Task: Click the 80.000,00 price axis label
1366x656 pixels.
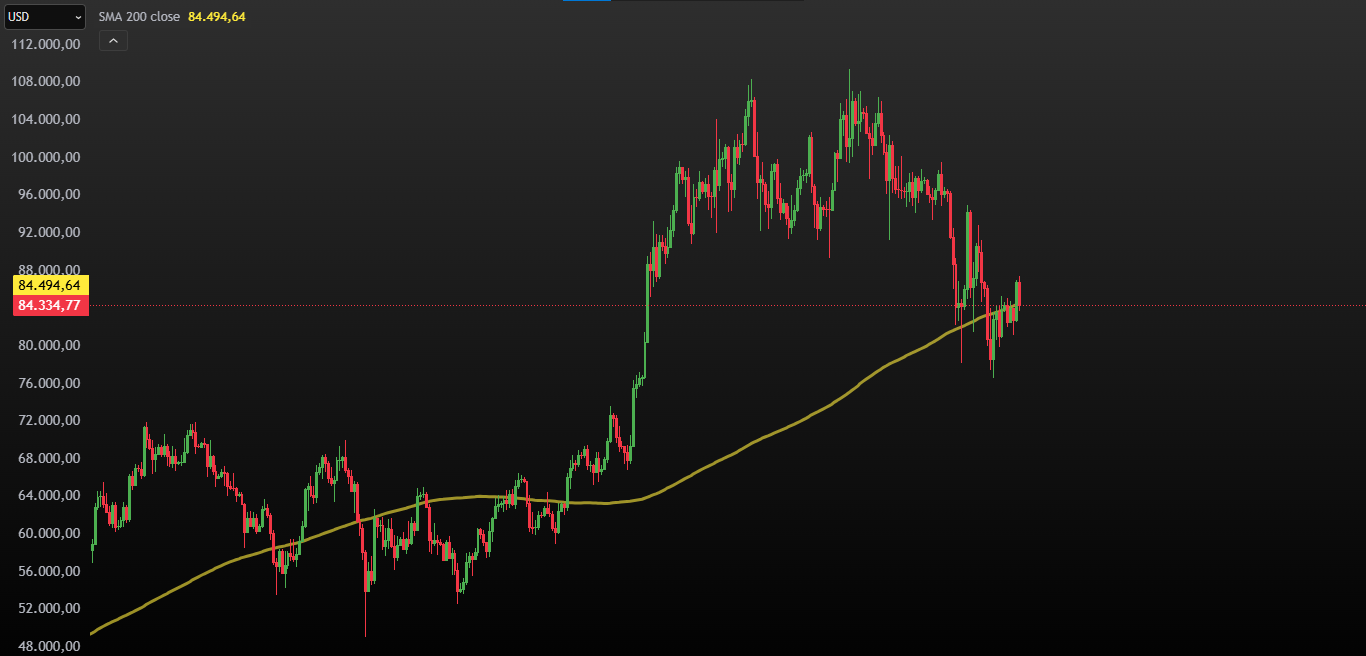Action: click(x=49, y=345)
